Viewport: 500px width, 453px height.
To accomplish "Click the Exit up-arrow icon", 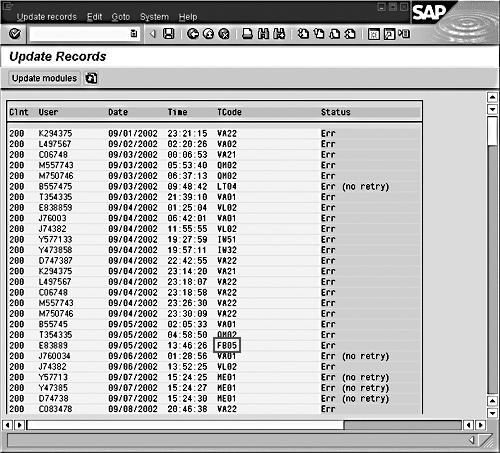I will click(209, 34).
